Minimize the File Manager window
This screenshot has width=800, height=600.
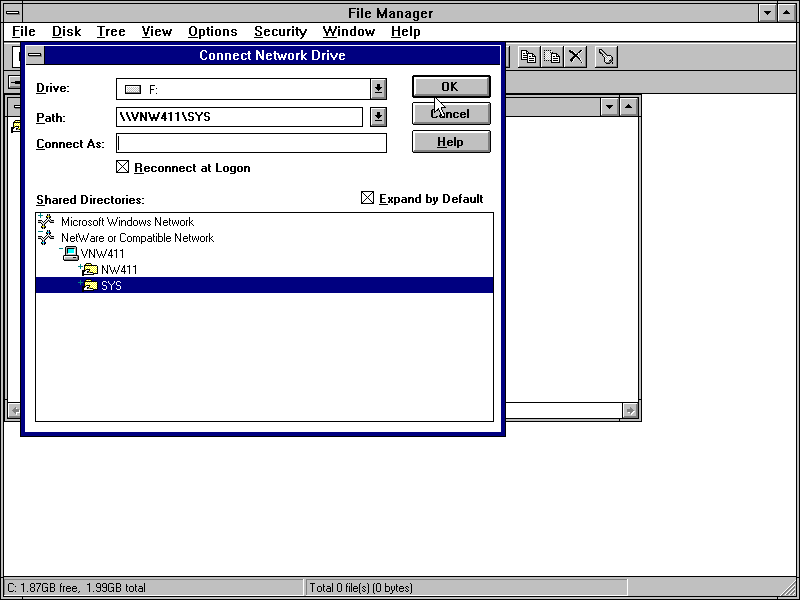pos(767,13)
